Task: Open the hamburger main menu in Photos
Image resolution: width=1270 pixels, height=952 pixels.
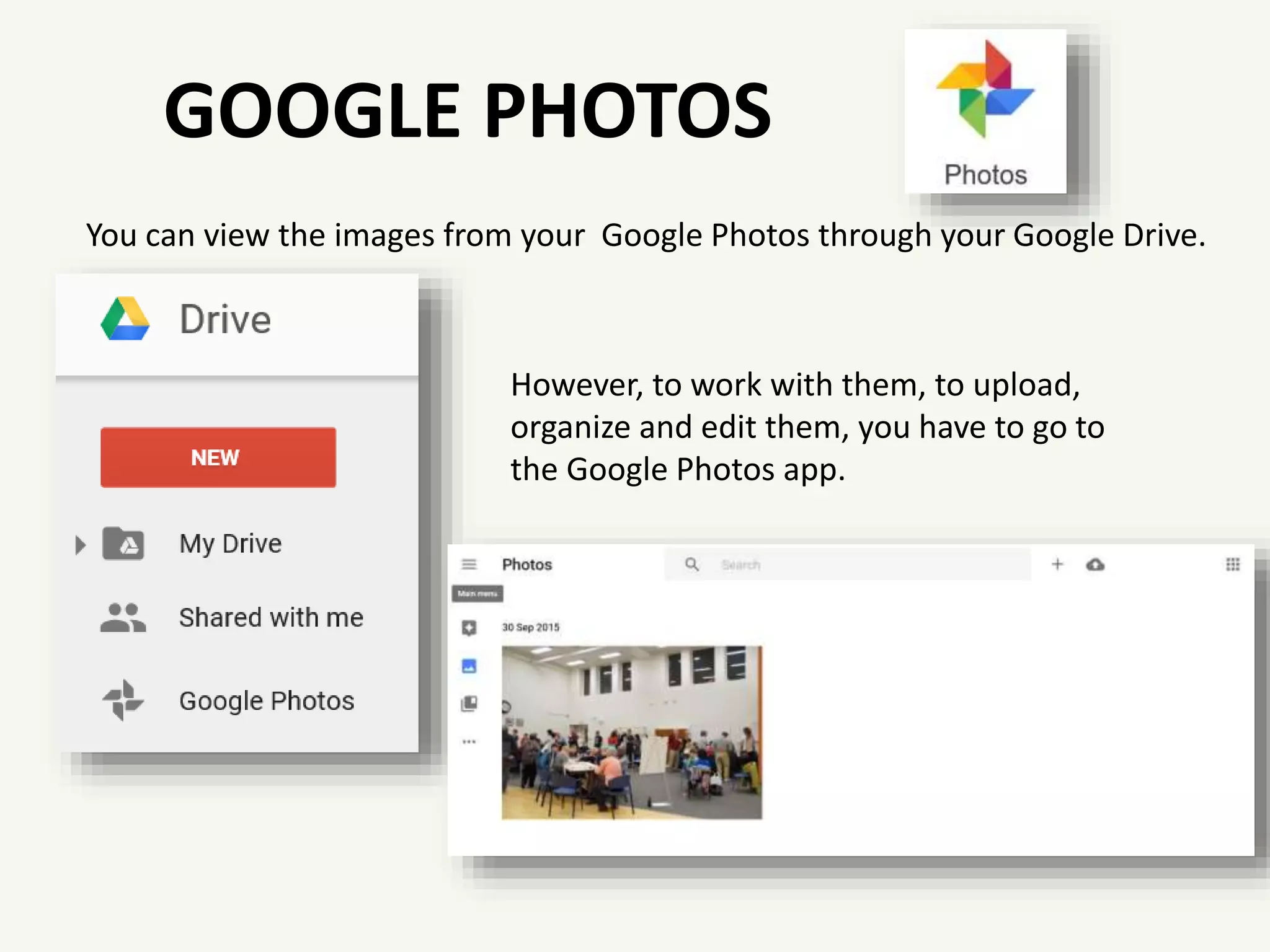Action: click(469, 564)
